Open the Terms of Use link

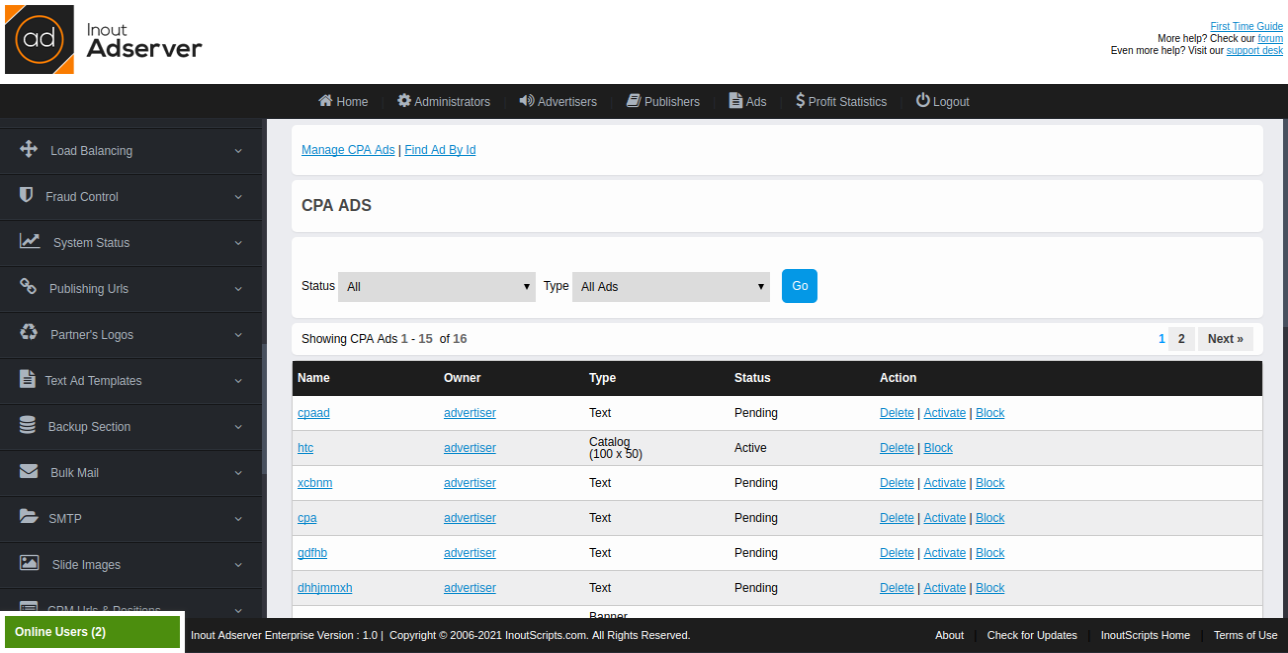[x=1245, y=635]
